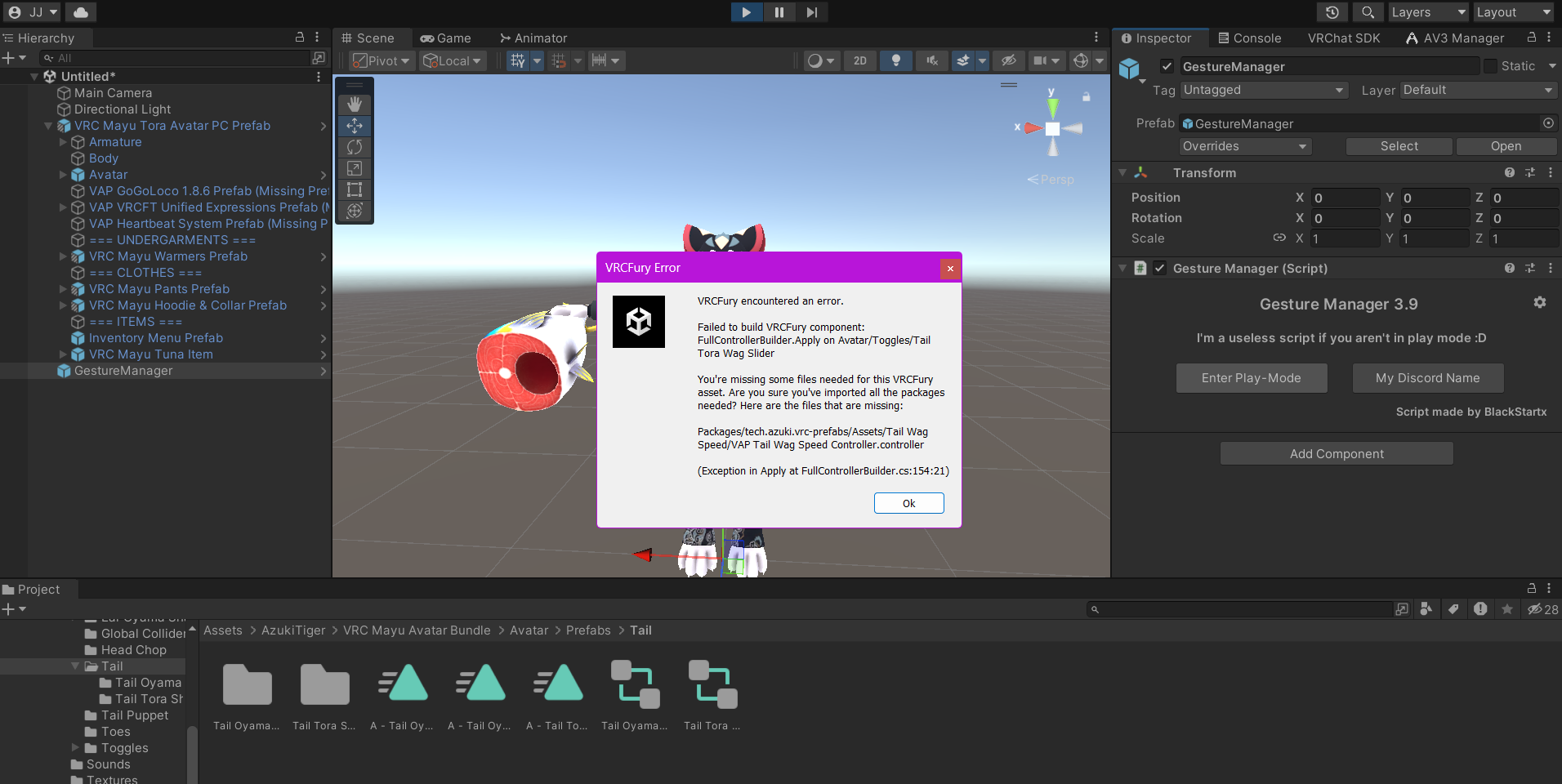This screenshot has width=1562, height=784.
Task: Select the combined Transform tool
Action: (355, 211)
